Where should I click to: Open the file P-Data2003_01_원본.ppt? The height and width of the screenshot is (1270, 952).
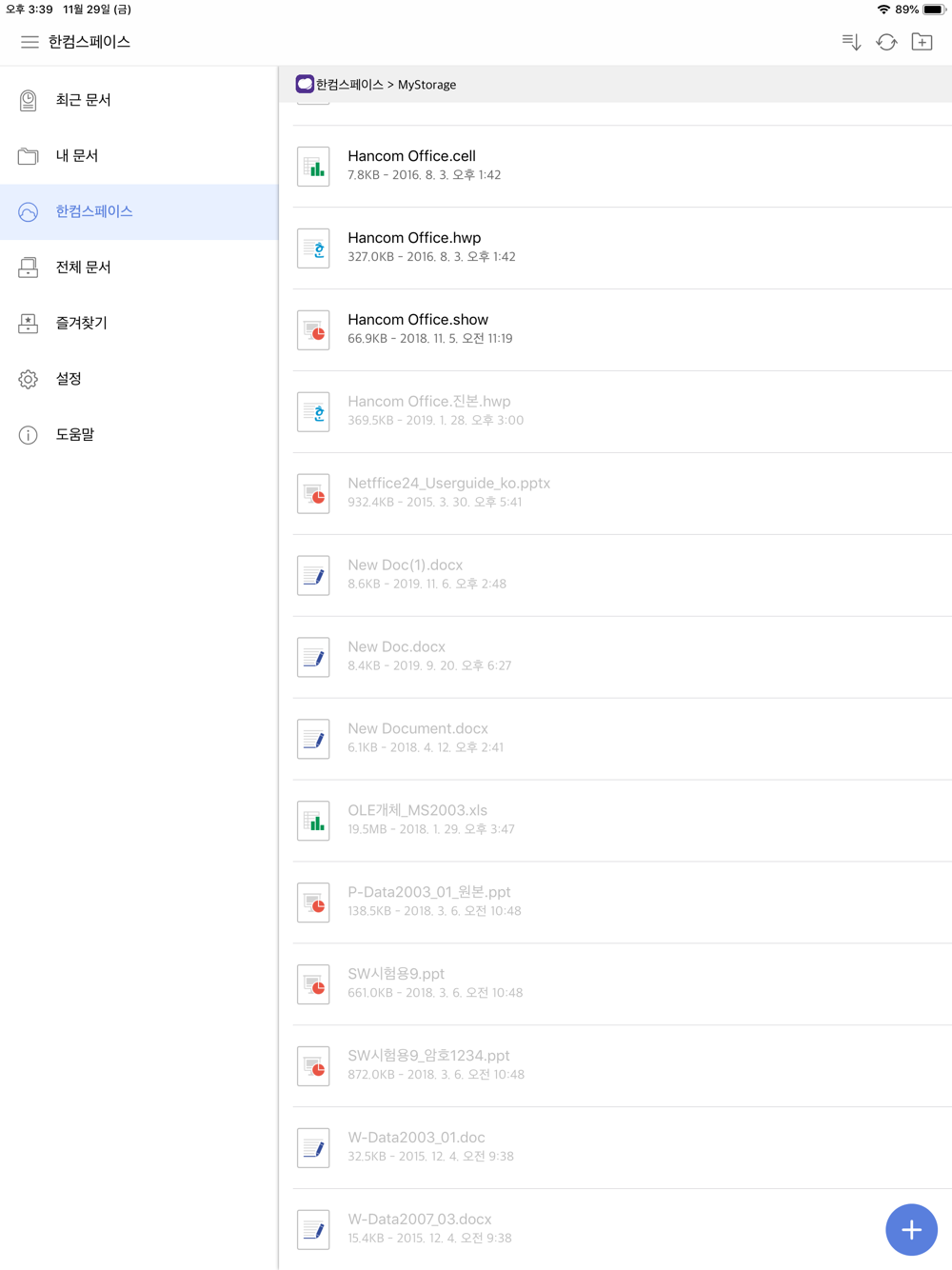623,903
